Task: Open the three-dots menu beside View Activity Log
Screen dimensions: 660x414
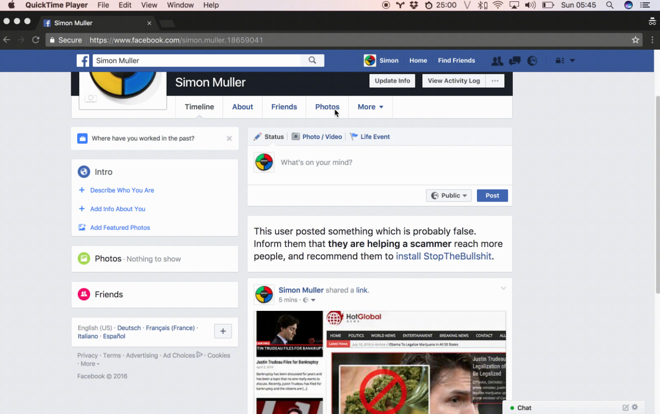Action: point(495,81)
